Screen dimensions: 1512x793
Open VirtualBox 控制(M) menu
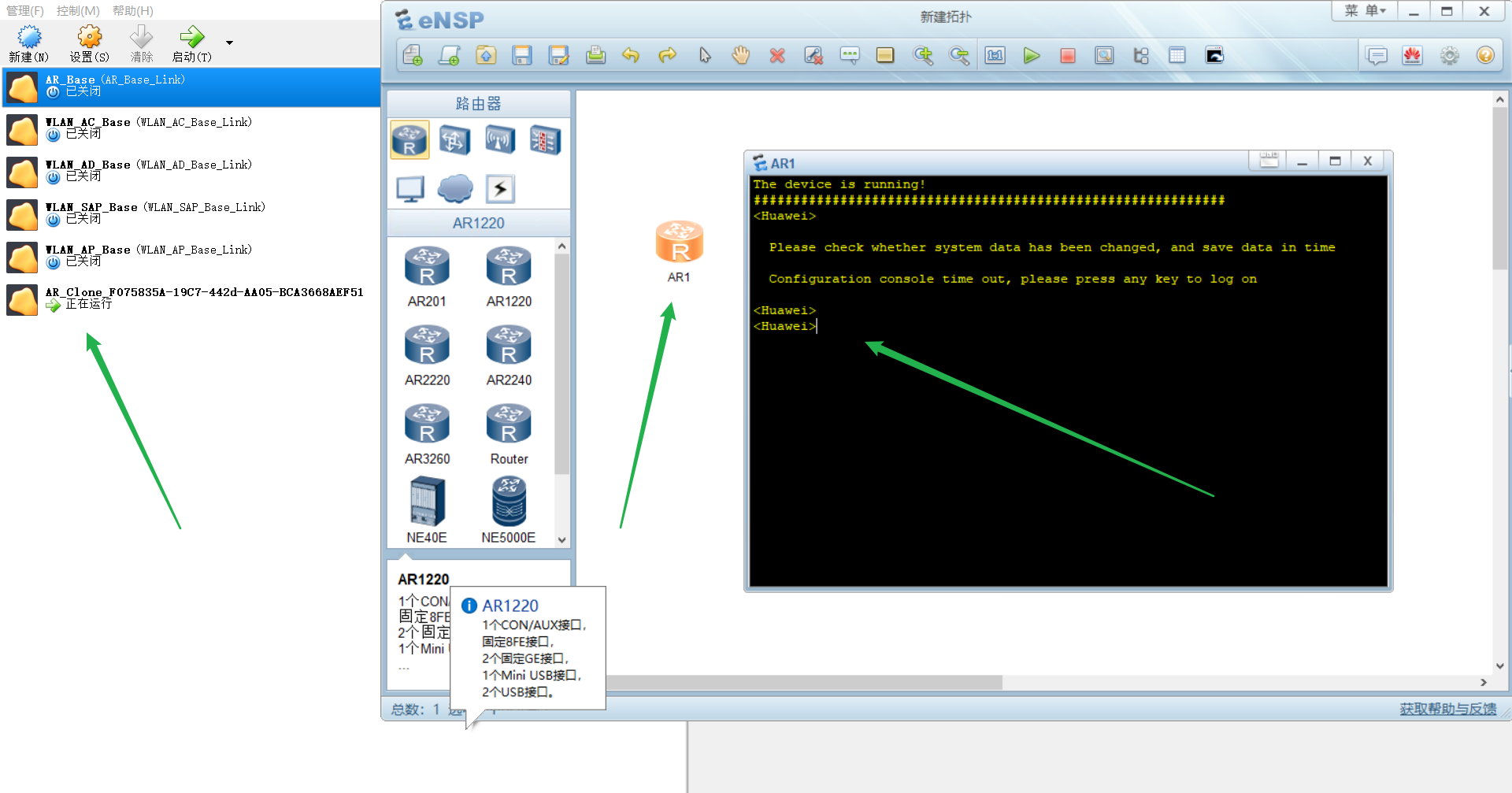coord(78,11)
